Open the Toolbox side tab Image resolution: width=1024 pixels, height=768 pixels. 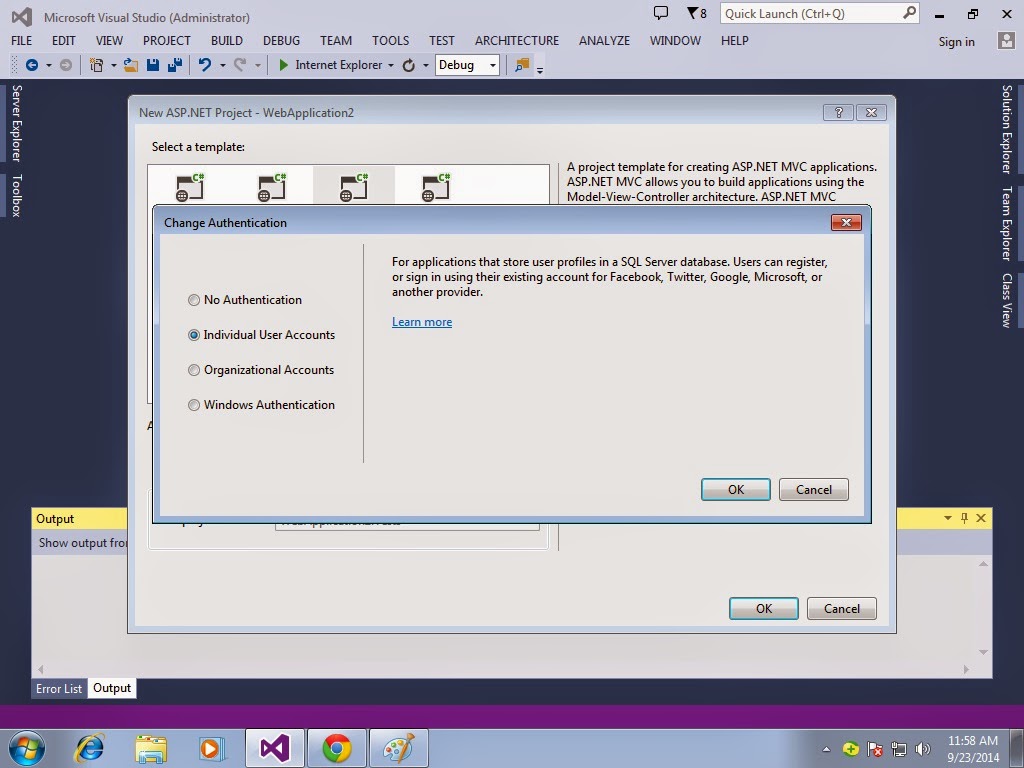pos(16,195)
